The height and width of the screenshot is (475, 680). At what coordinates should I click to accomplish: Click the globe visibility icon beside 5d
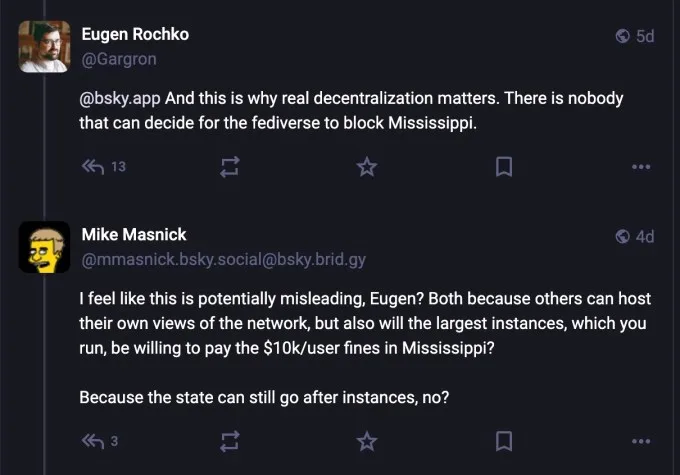(x=623, y=36)
